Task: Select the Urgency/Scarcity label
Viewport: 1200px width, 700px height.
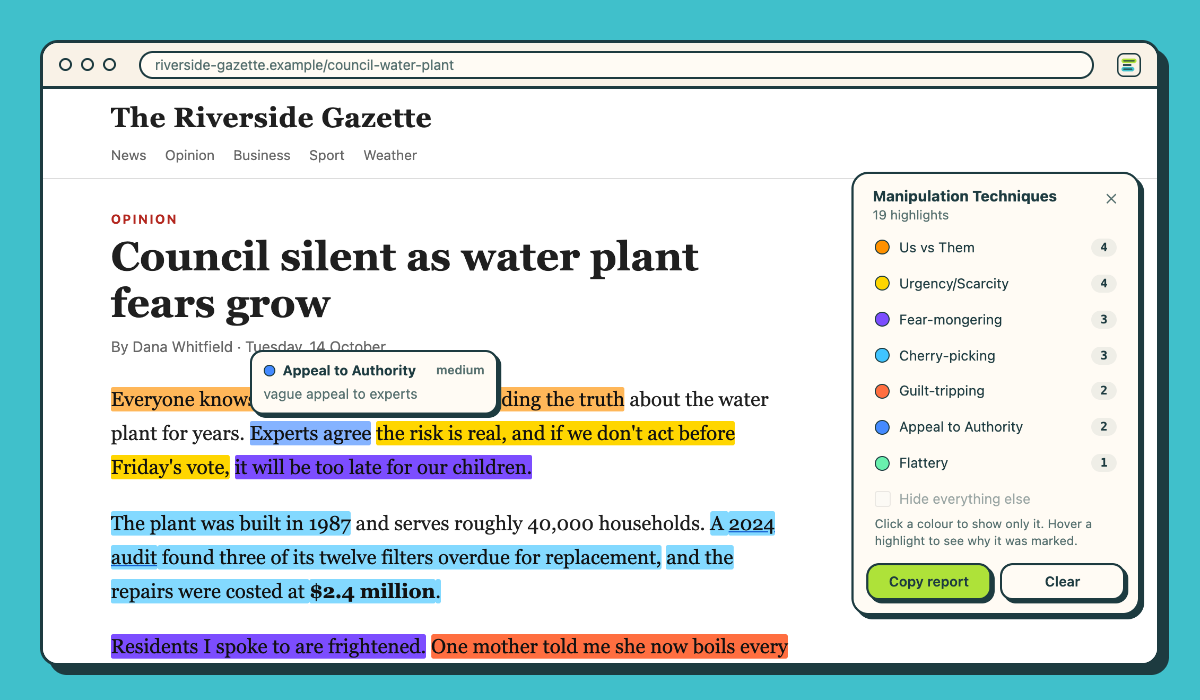Action: coord(954,283)
